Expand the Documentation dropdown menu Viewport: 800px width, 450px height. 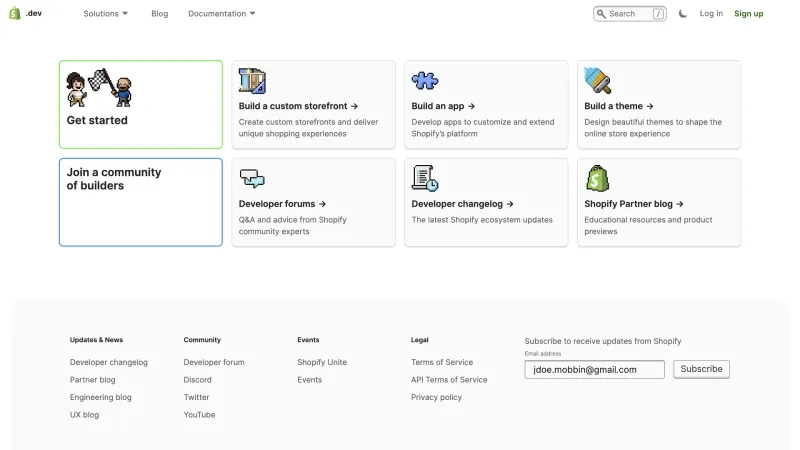tap(221, 14)
